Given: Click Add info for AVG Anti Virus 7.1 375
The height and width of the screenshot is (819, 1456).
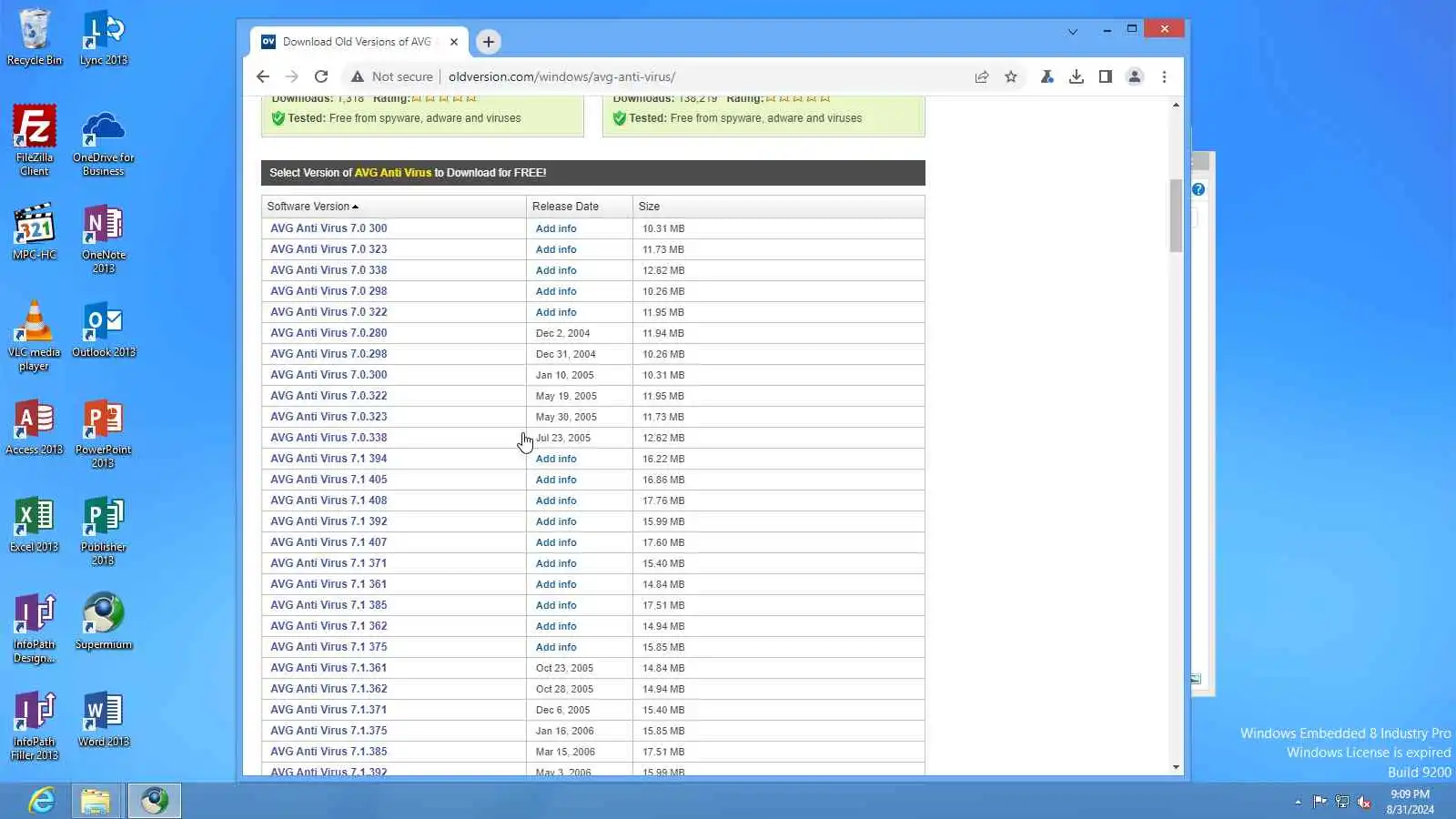Looking at the screenshot, I should click(x=556, y=647).
